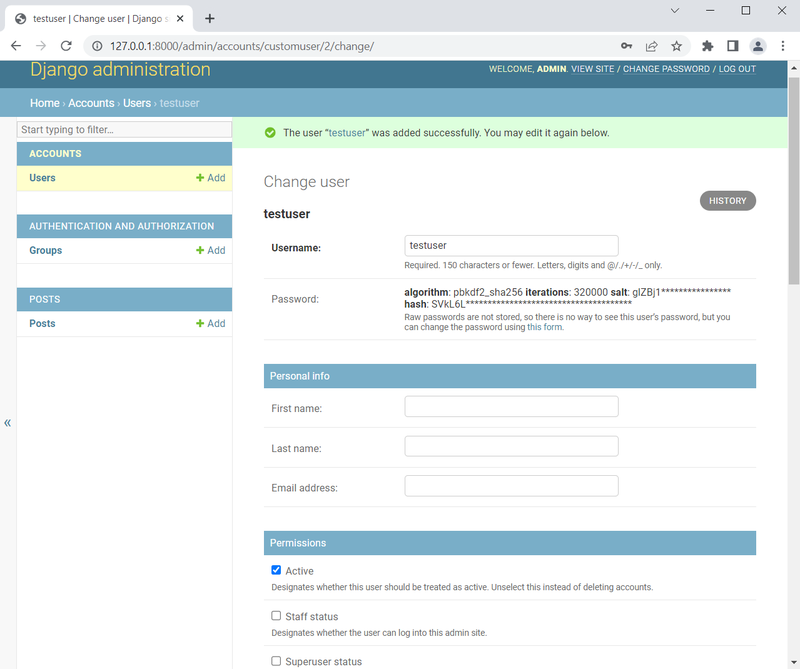Click the Username input field
Screen dimensions: 800x669
(x=511, y=245)
